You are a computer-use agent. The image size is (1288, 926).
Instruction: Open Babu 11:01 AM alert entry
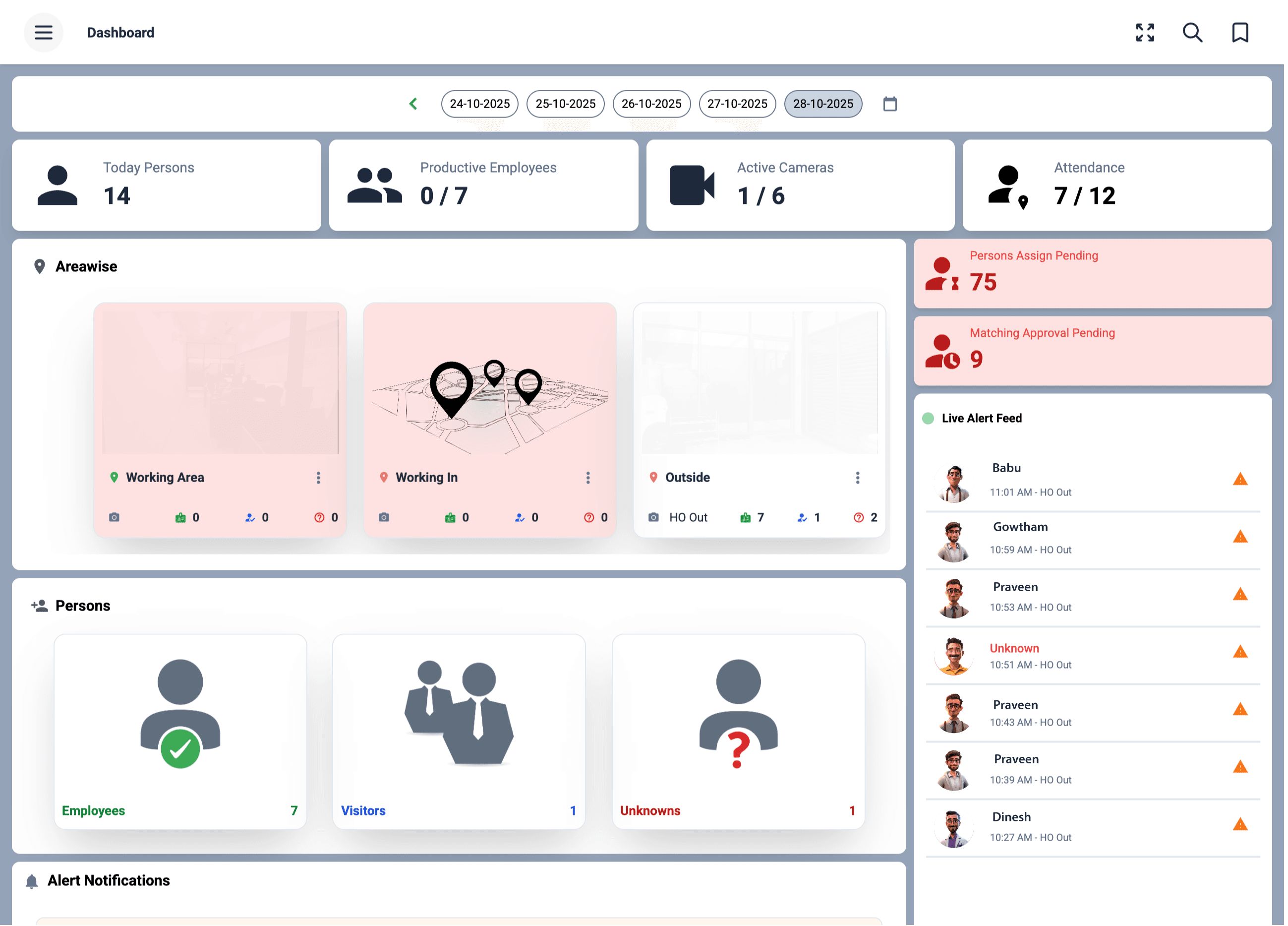[1094, 482]
